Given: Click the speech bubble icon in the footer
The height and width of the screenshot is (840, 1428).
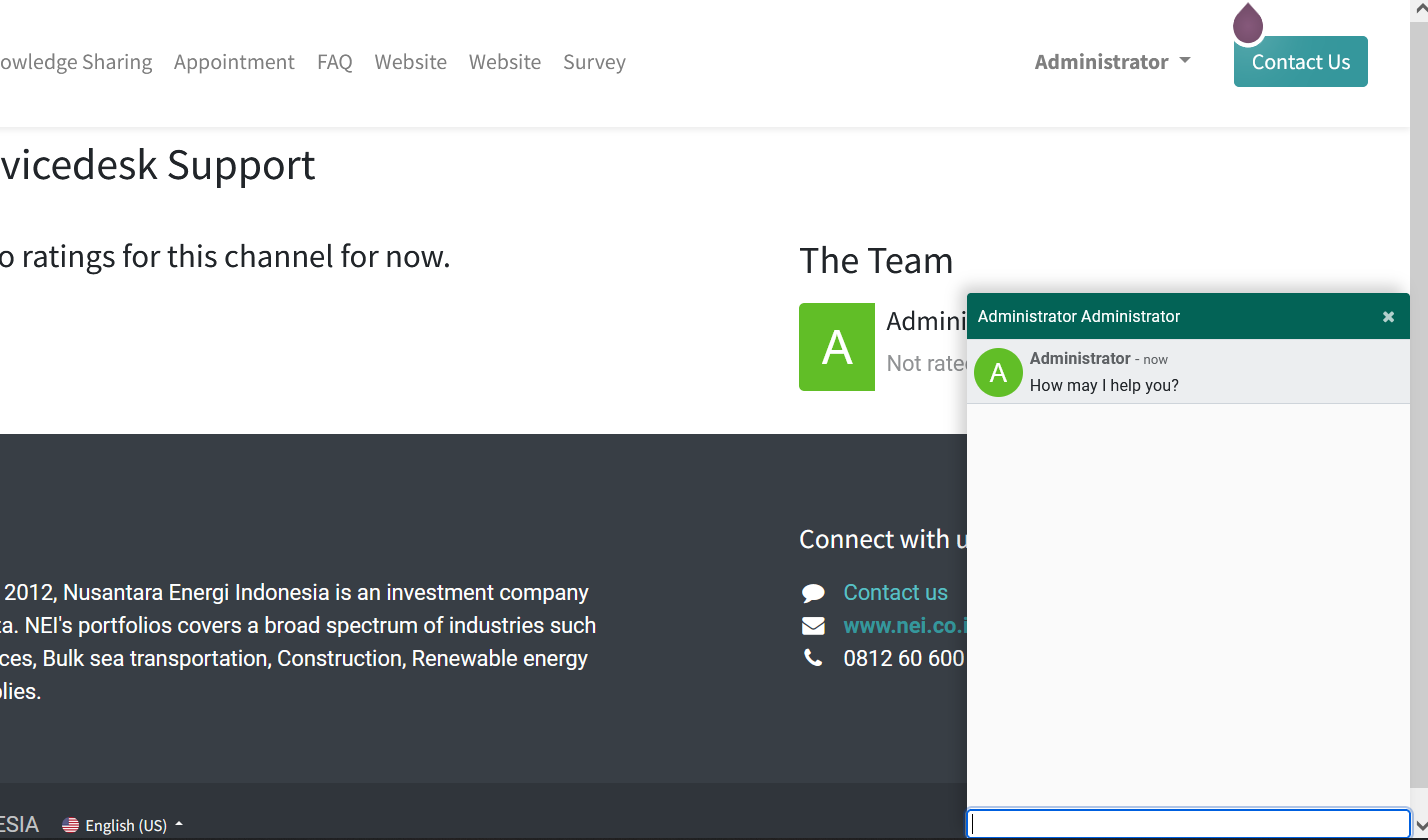Looking at the screenshot, I should click(813, 593).
